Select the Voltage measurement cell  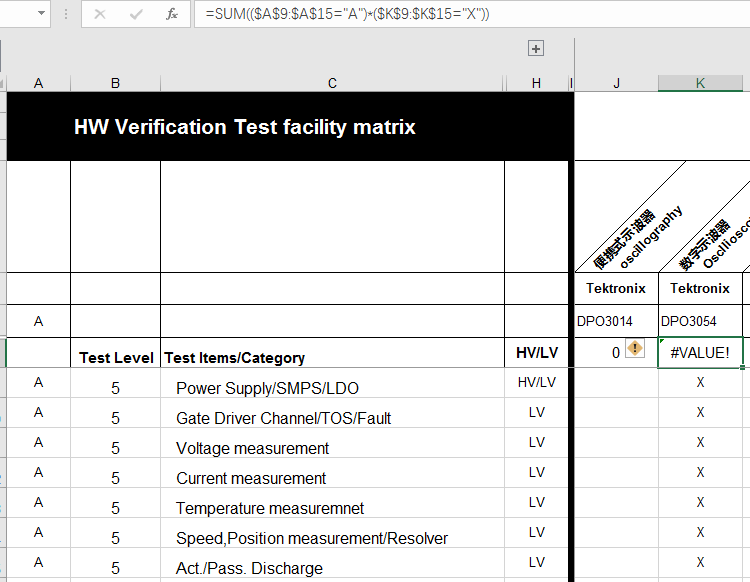click(x=332, y=443)
